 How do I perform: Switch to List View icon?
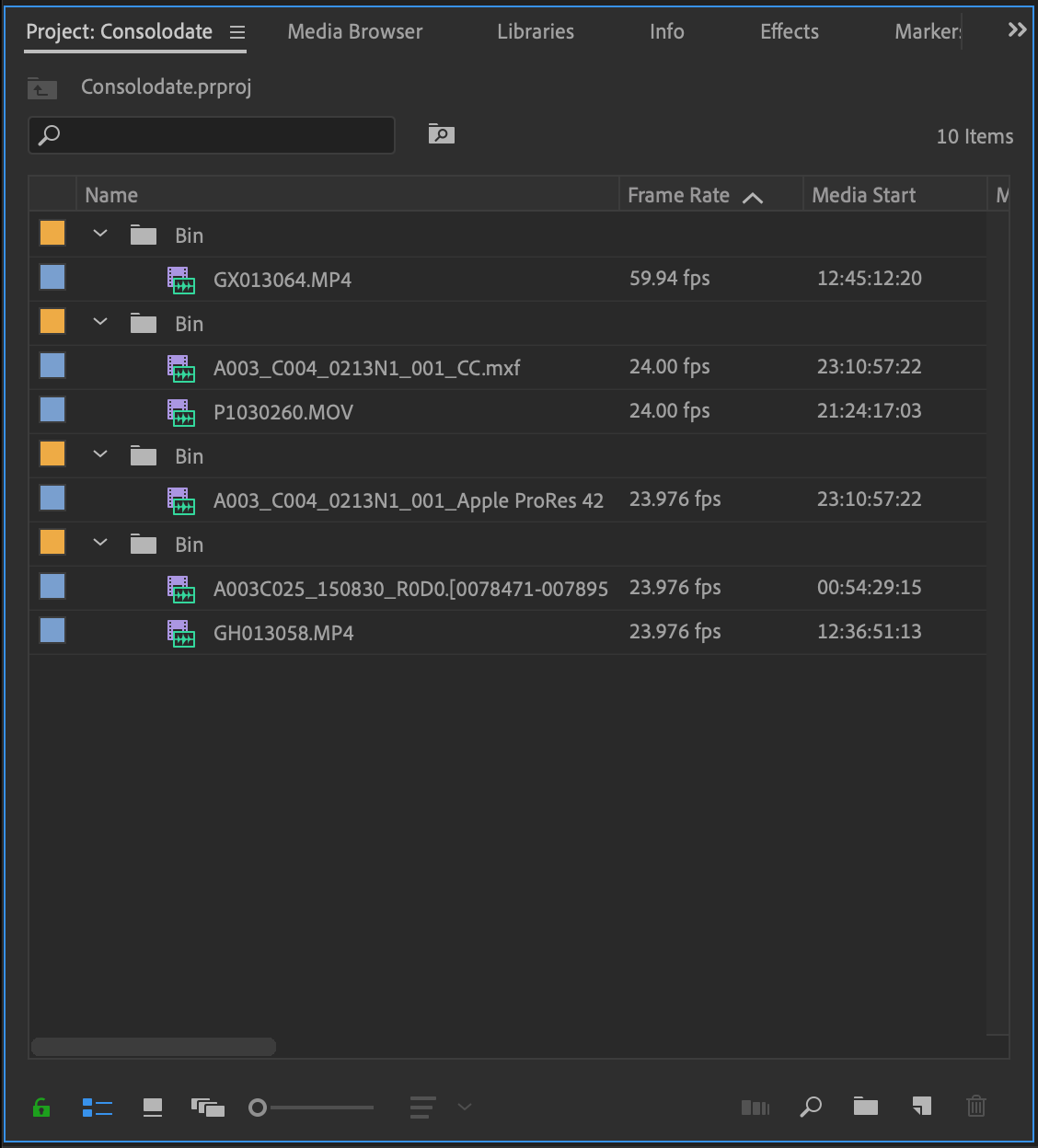tap(97, 1108)
